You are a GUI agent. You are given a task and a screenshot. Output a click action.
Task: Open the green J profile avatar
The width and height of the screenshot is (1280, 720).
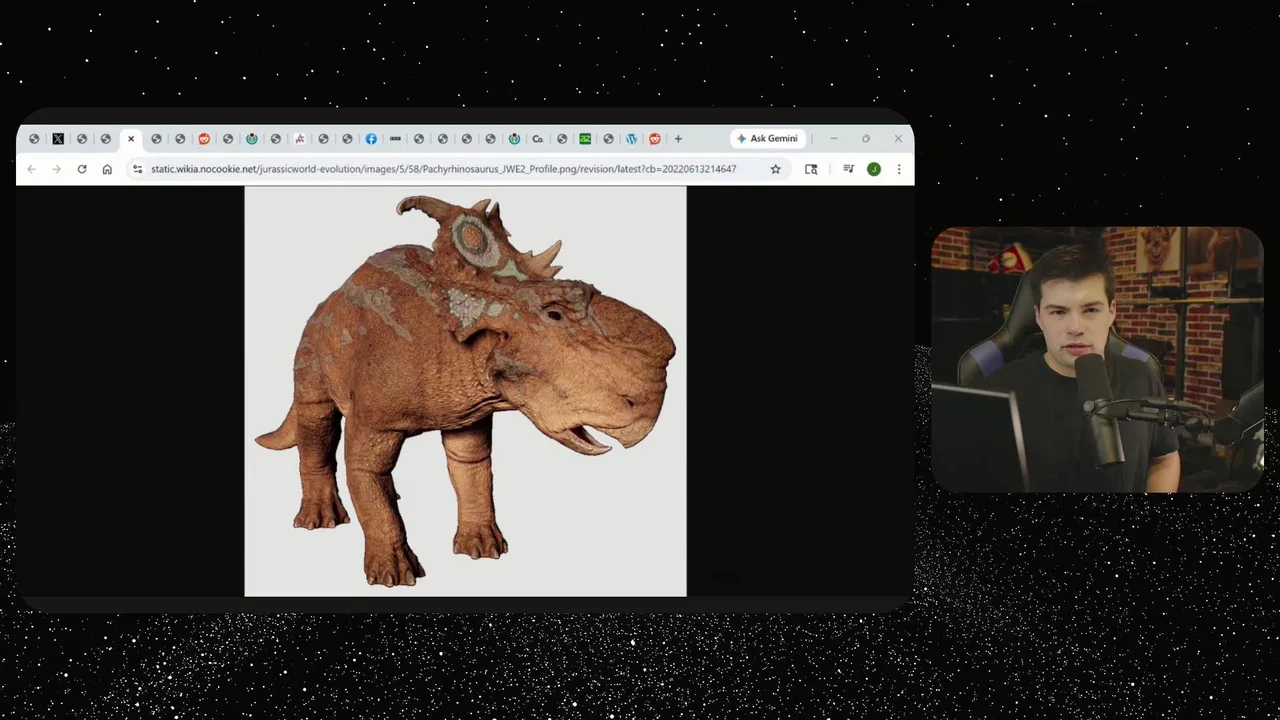[874, 169]
